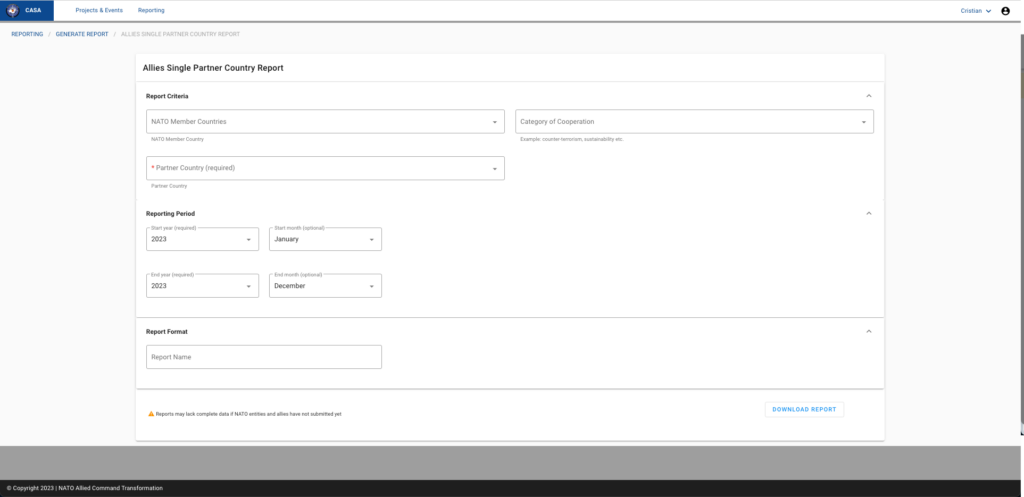The image size is (1024, 497).
Task: Open Category of Cooperation dropdown
Action: tap(694, 122)
